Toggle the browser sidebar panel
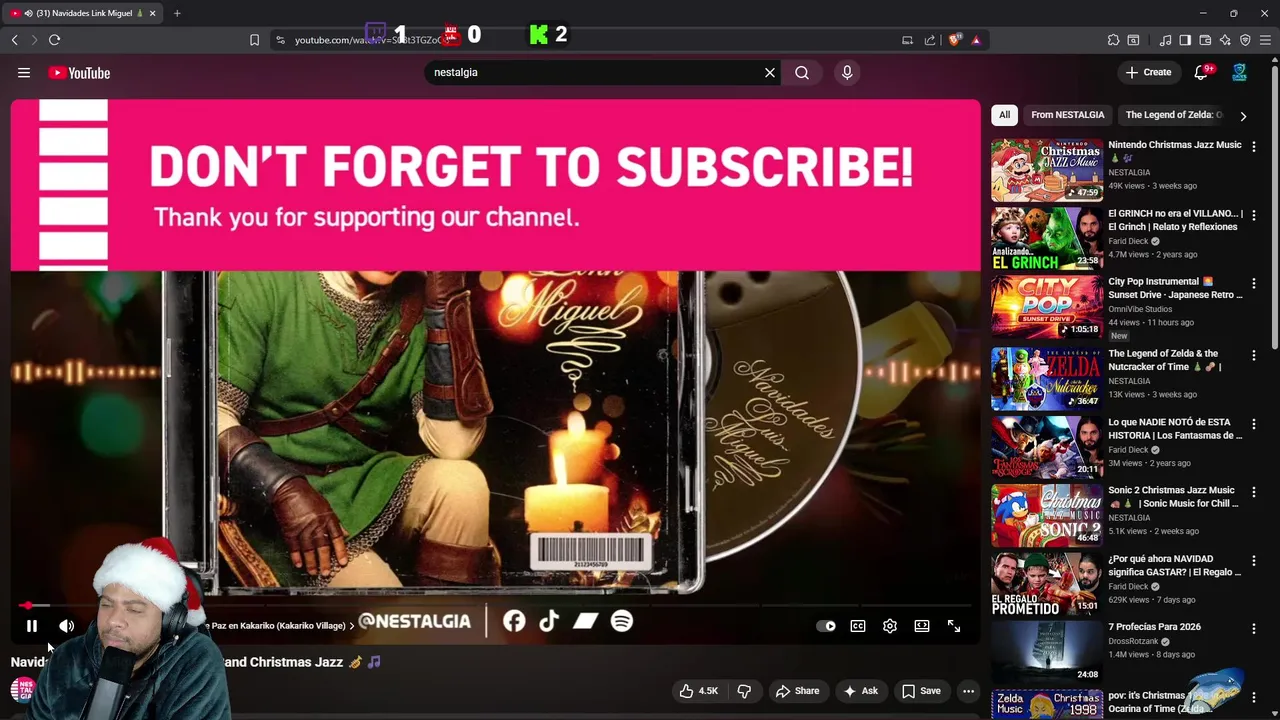The image size is (1280, 720). (x=1185, y=40)
